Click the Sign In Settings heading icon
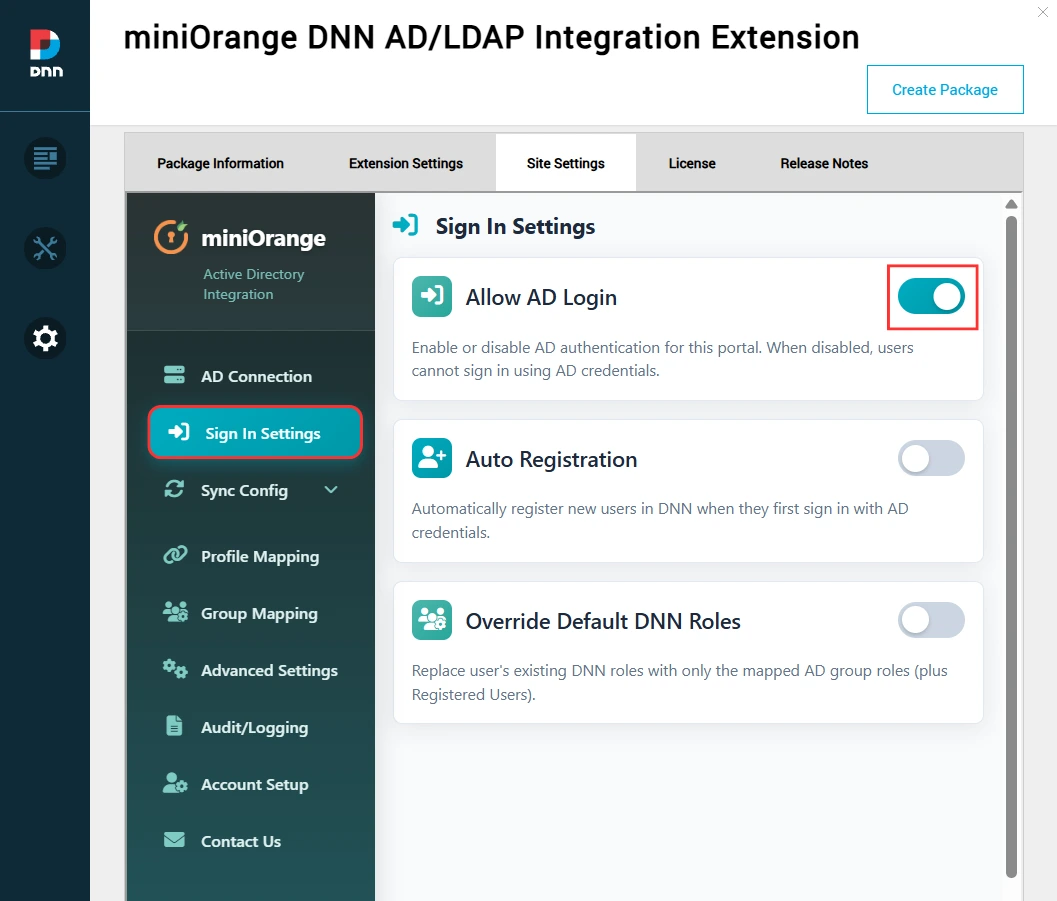 click(406, 225)
